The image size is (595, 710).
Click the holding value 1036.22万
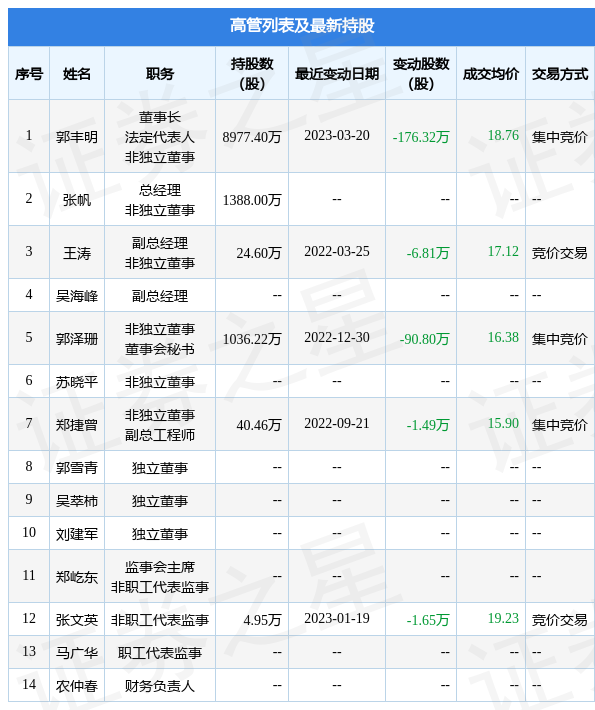click(252, 339)
